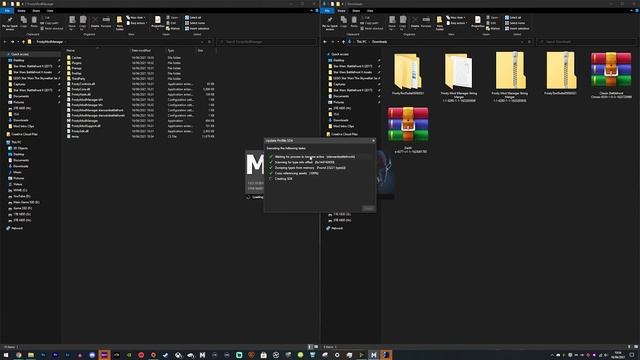640x360 pixels.
Task: Click Frosty M icon in taskbar
Action: (373, 355)
